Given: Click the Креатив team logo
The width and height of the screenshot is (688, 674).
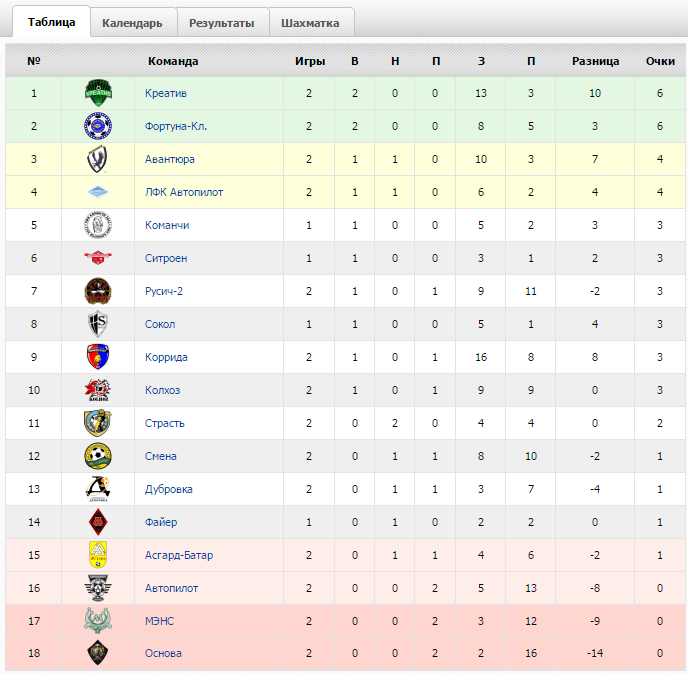Looking at the screenshot, I should coord(98,93).
